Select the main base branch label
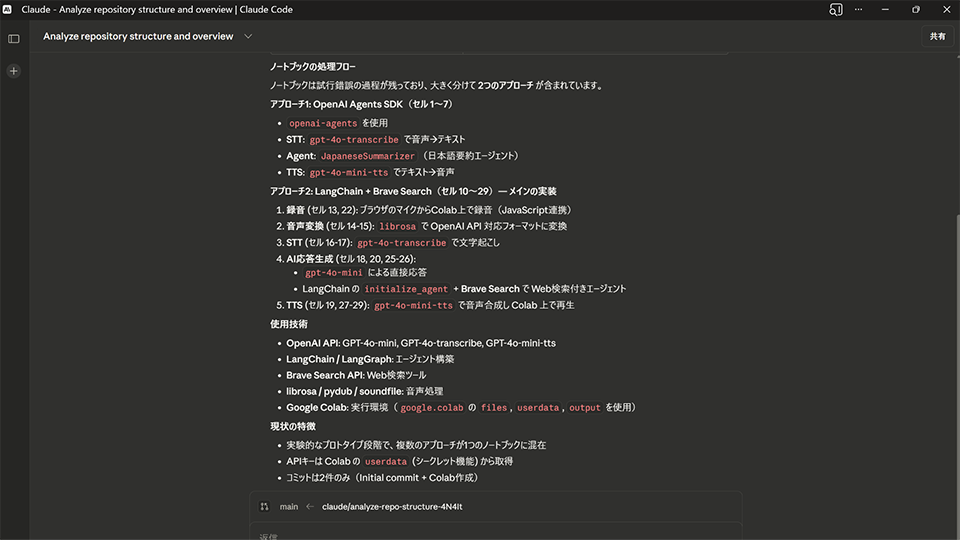Image resolution: width=960 pixels, height=540 pixels. (289, 506)
